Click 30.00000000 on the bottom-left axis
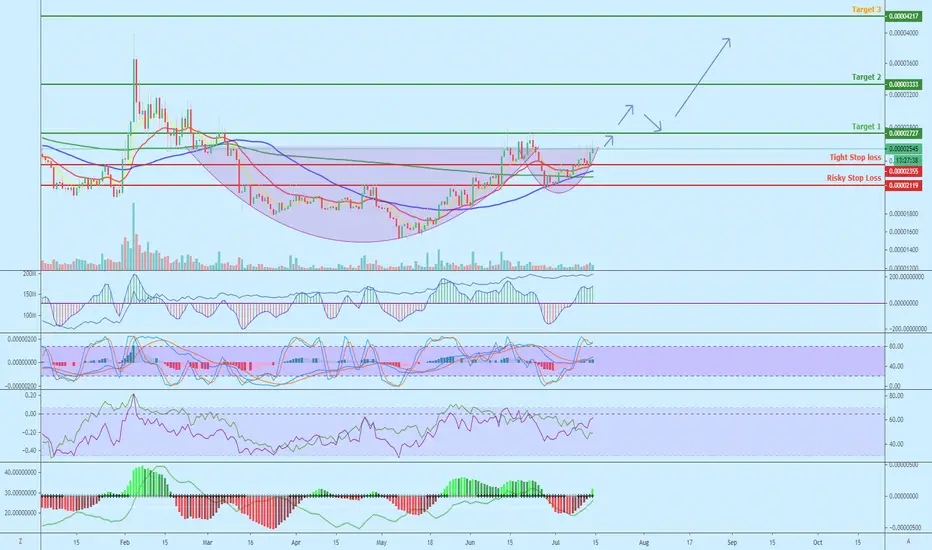 (21, 493)
